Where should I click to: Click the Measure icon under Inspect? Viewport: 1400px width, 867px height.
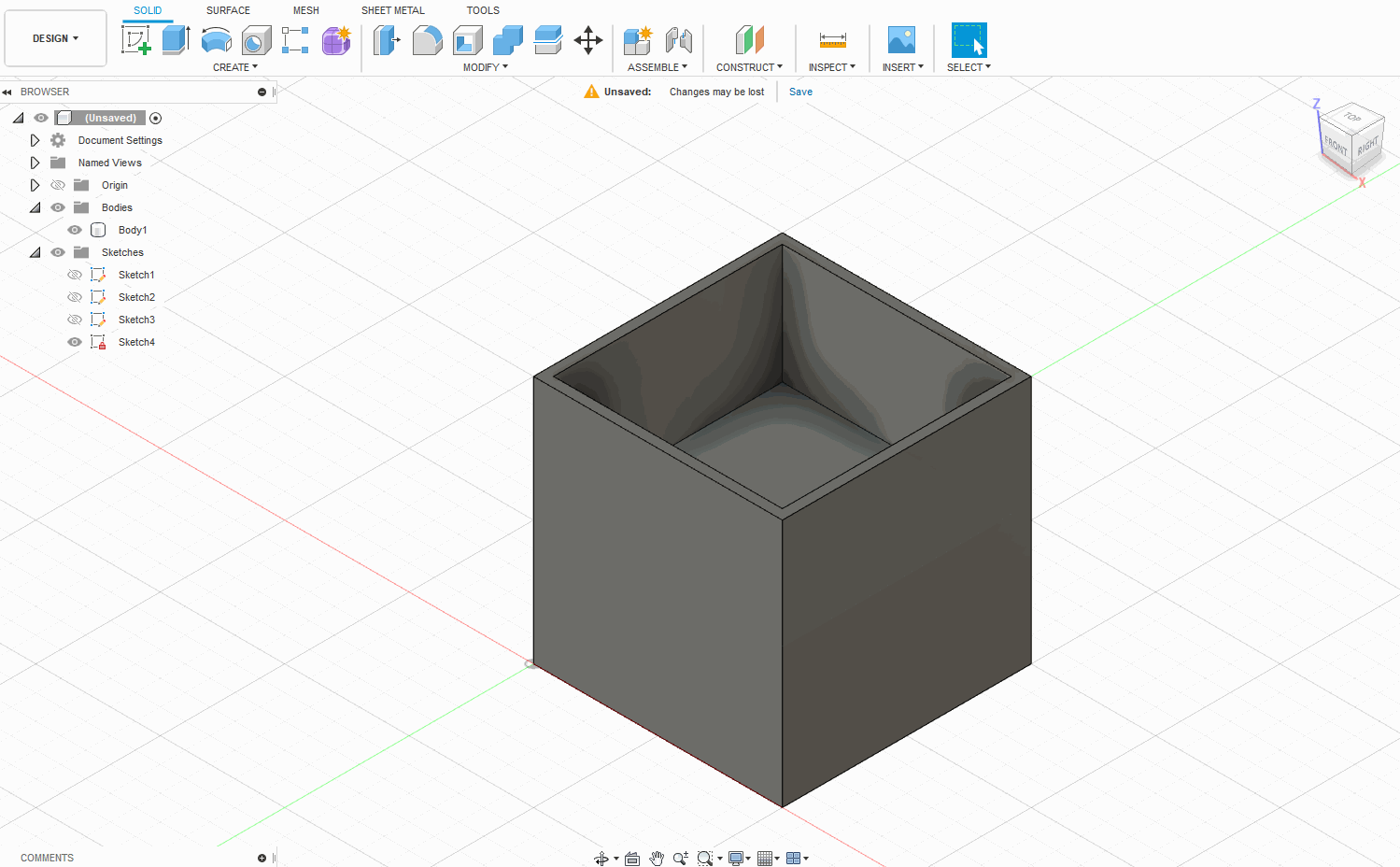click(x=831, y=39)
